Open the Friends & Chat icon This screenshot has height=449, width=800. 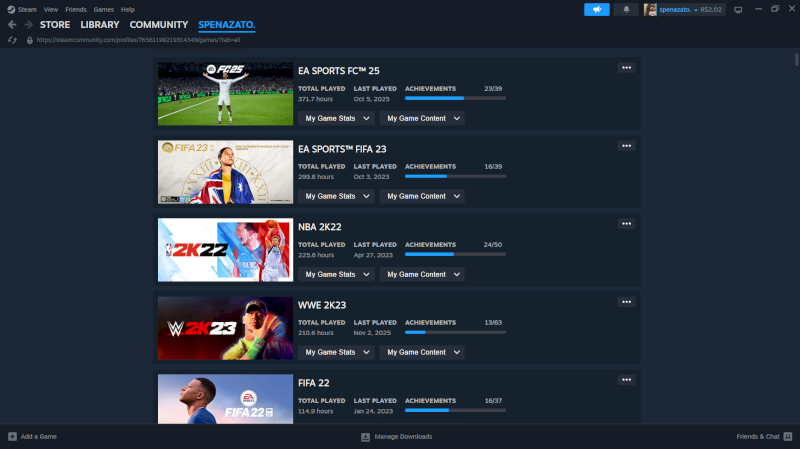[787, 437]
